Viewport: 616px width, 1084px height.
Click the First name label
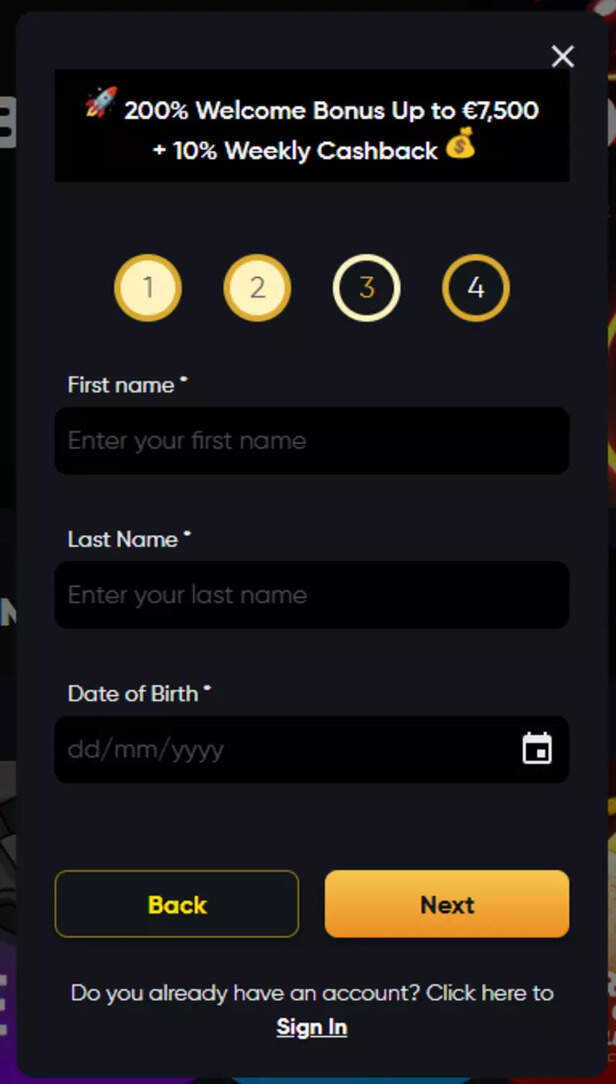(x=121, y=385)
